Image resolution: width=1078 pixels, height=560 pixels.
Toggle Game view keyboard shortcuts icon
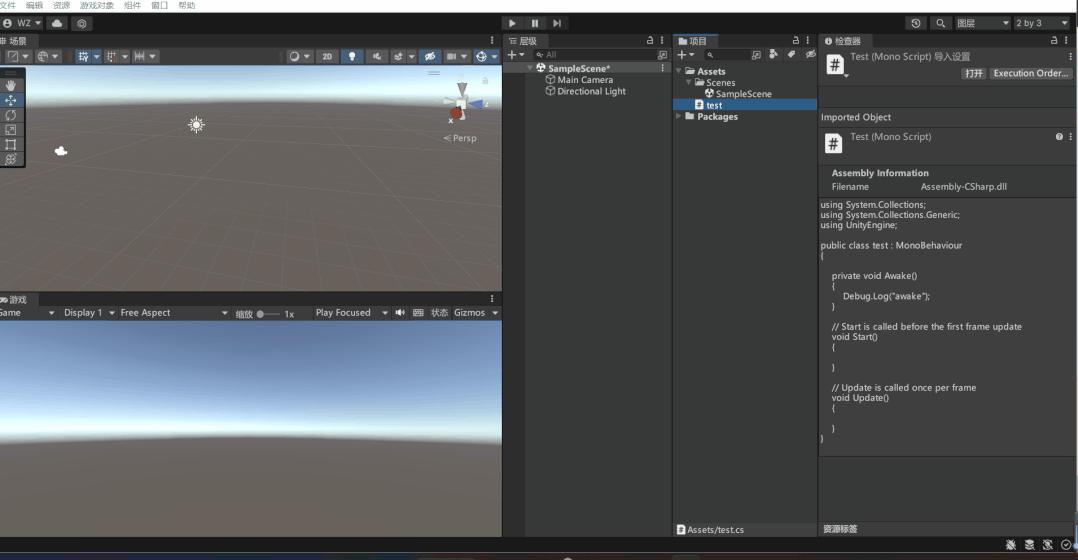418,313
